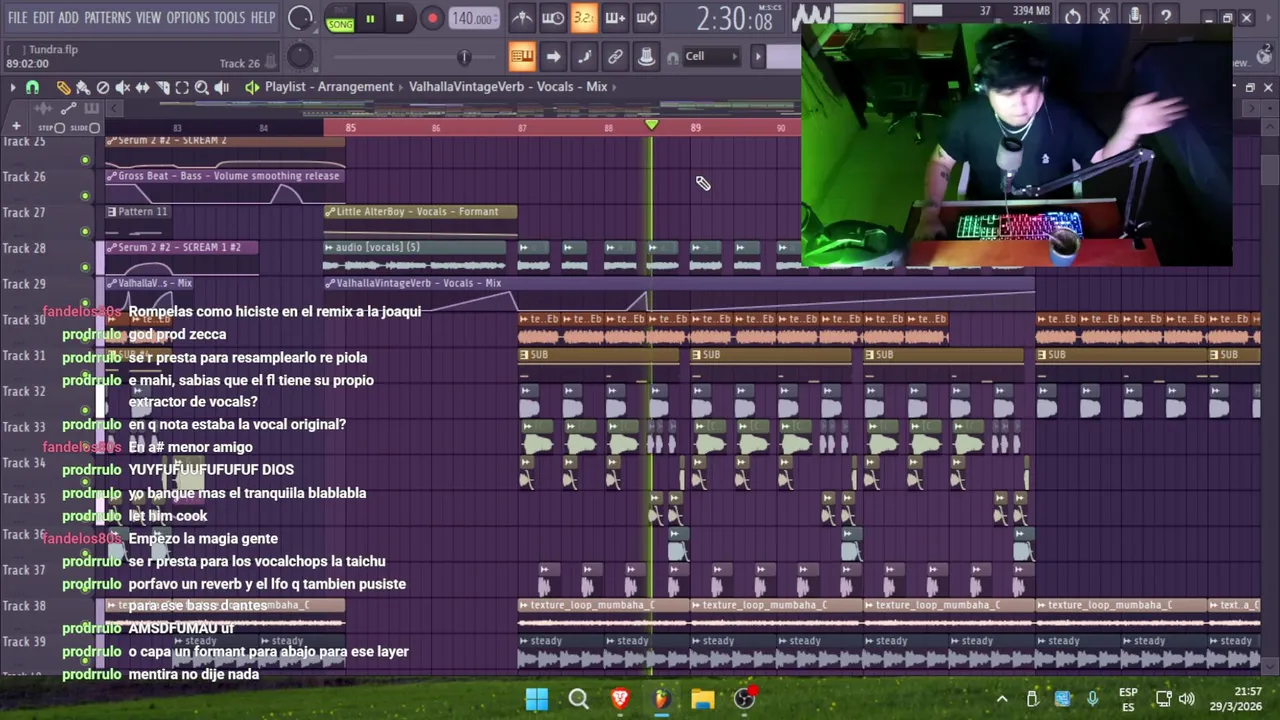Activate the Zoom magnifier tool
This screenshot has height=720, width=1280.
pyautogui.click(x=201, y=87)
